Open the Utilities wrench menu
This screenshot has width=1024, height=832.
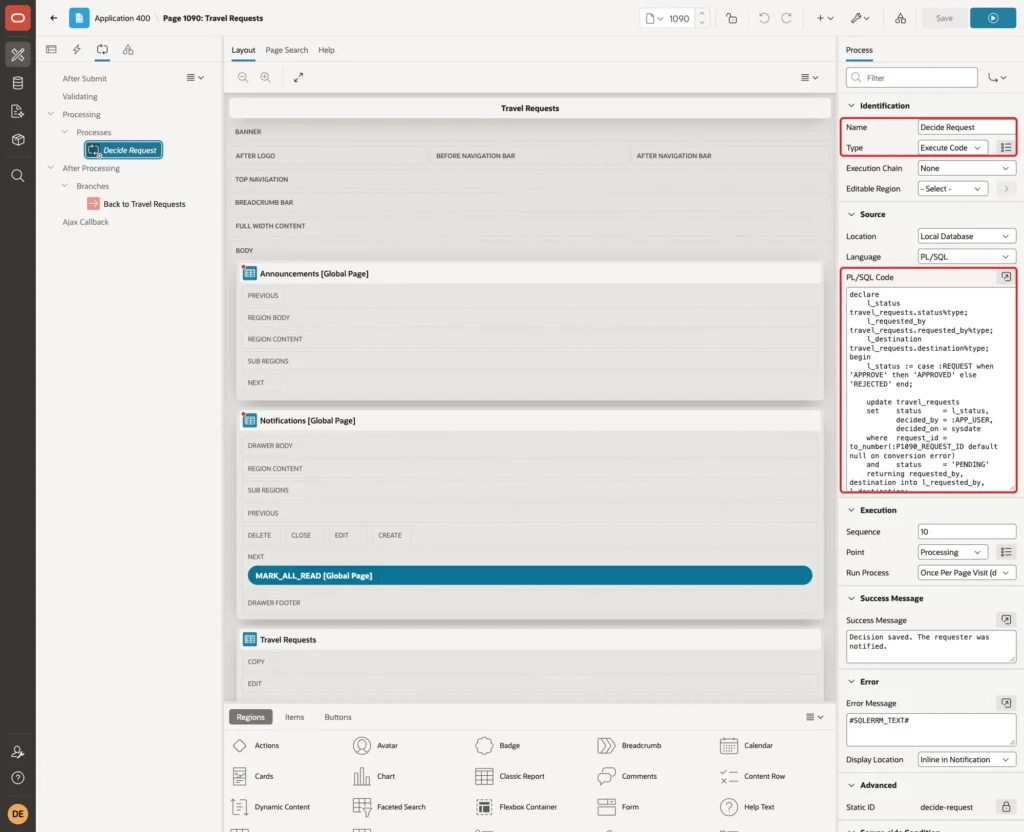pyautogui.click(x=860, y=18)
